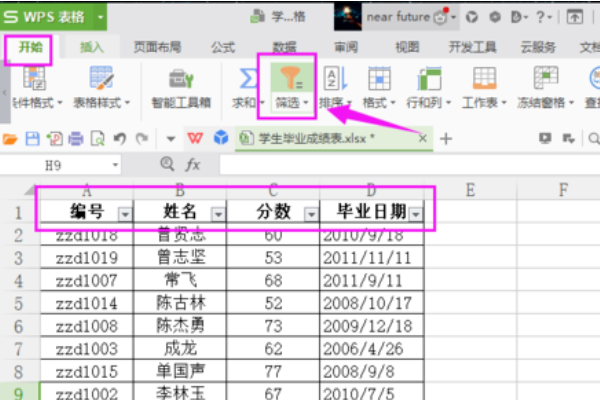This screenshot has width=600, height=400.
Task: Open Freeze Panes tool
Action: [546, 78]
